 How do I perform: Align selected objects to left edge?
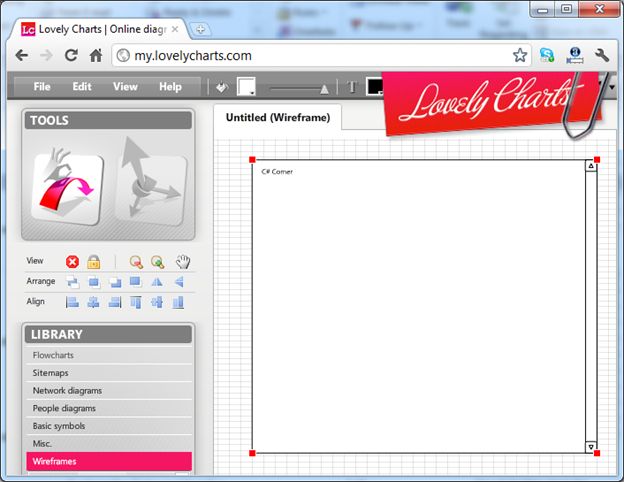tap(72, 302)
